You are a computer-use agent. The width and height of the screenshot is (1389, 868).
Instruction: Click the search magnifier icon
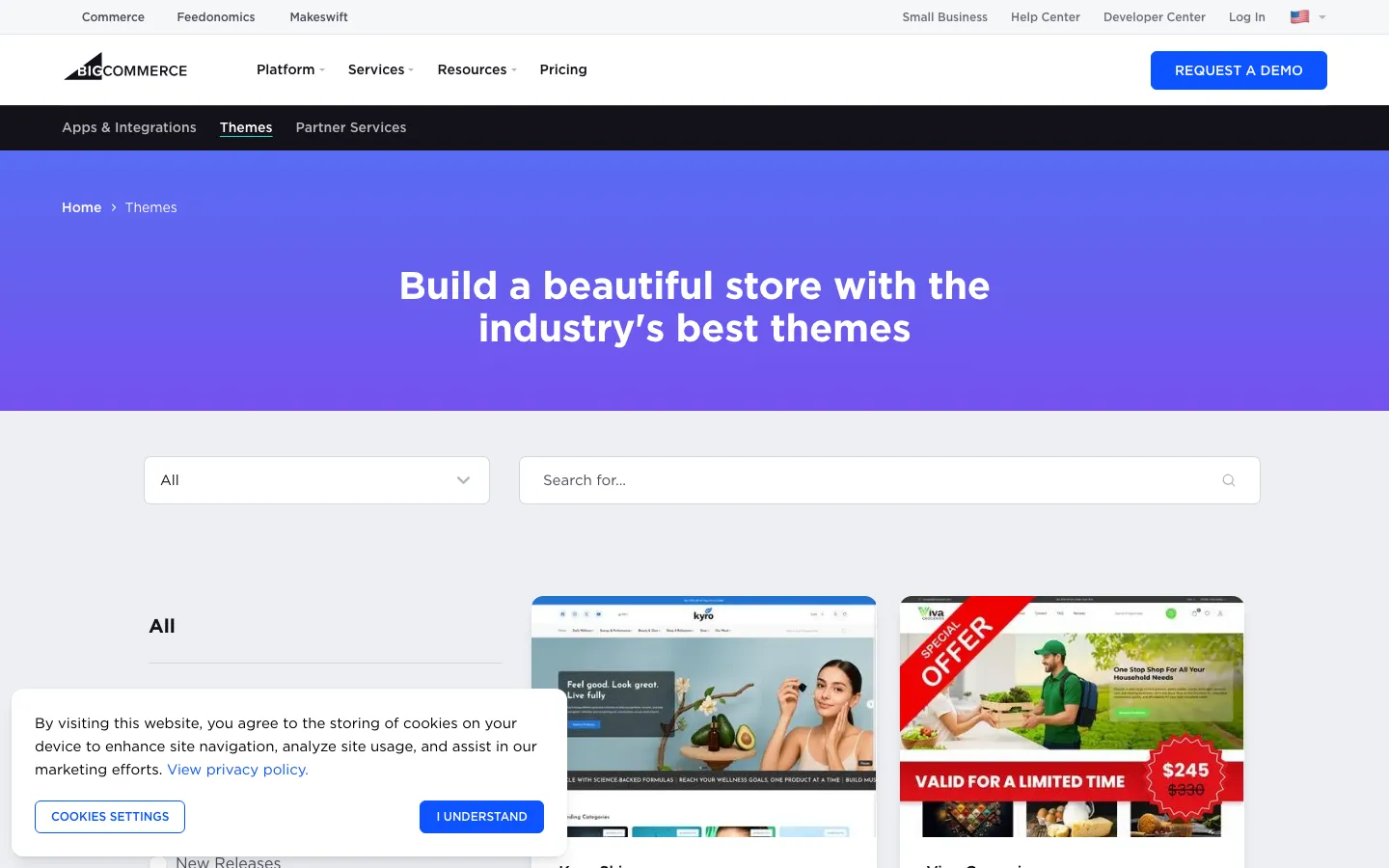[1228, 480]
